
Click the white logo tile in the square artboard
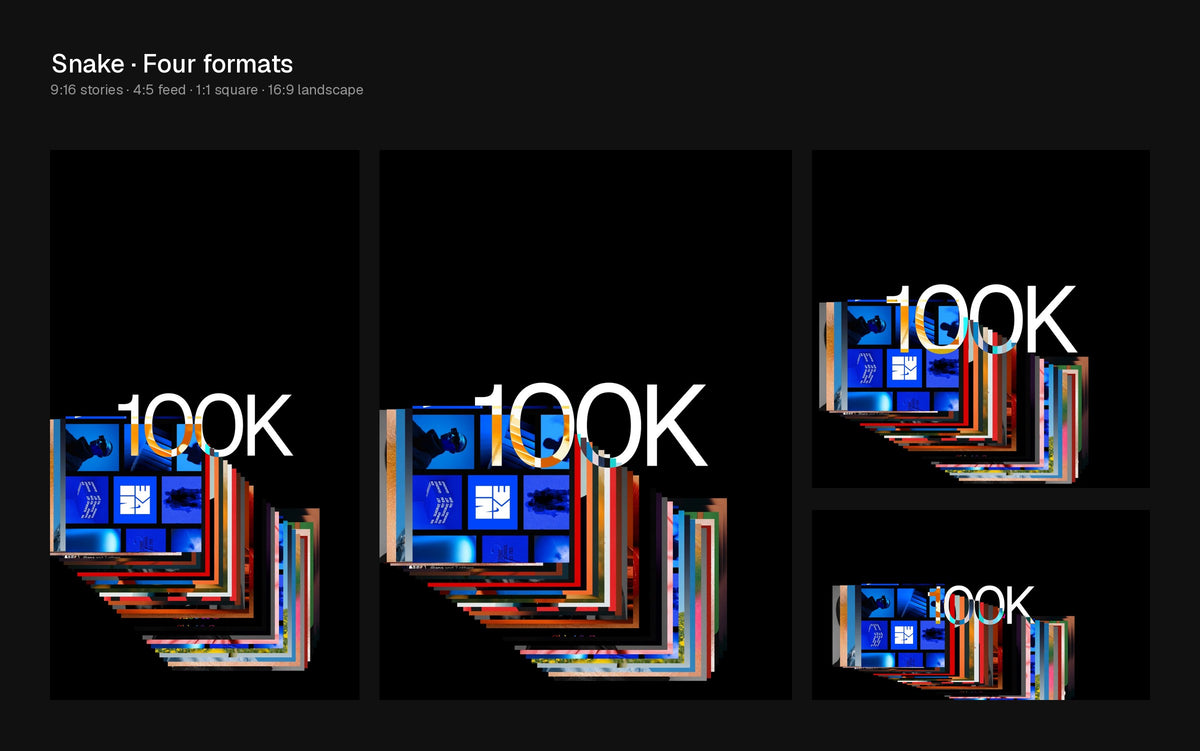(x=904, y=368)
